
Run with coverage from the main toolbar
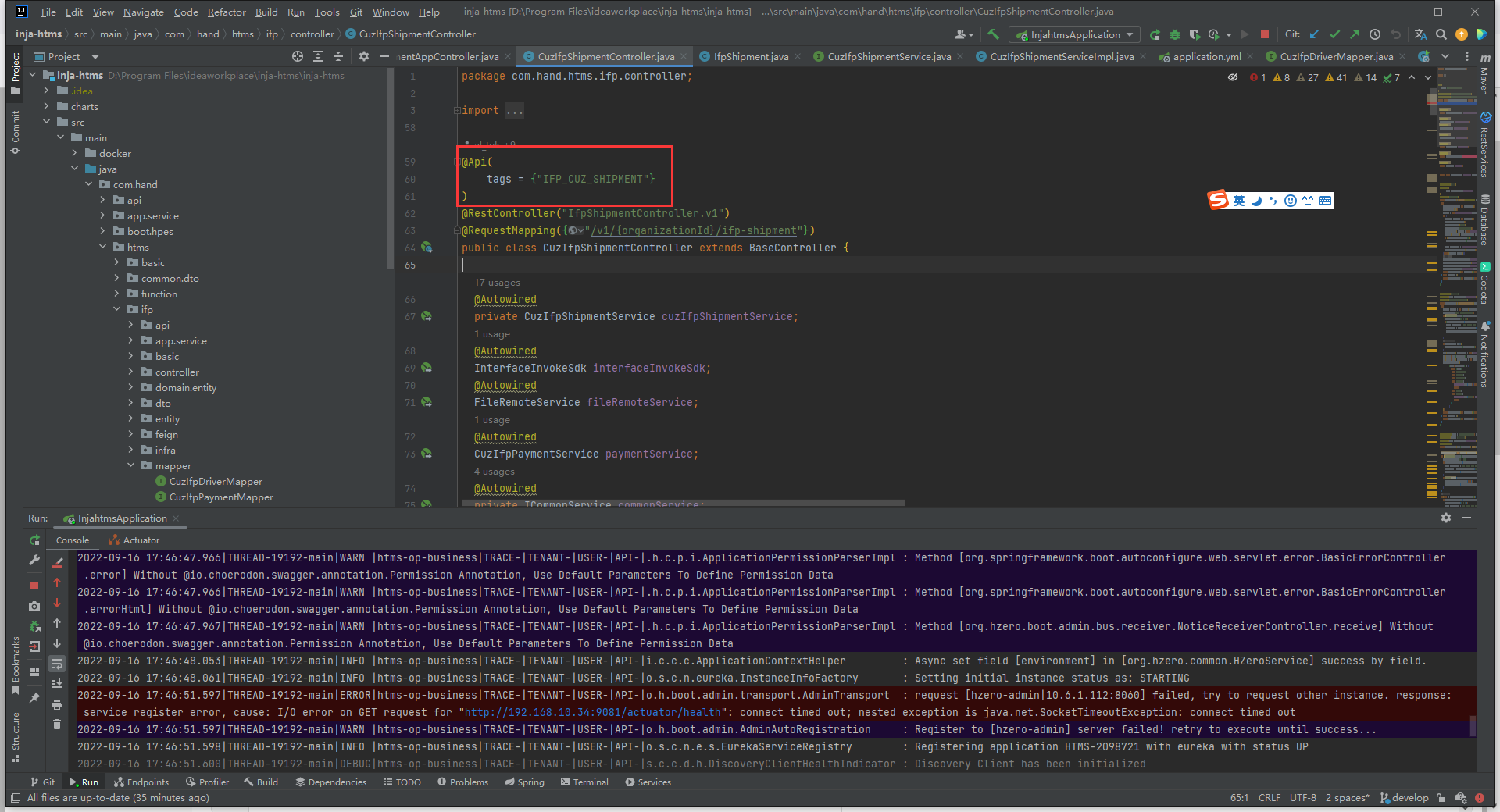pyautogui.click(x=1195, y=34)
